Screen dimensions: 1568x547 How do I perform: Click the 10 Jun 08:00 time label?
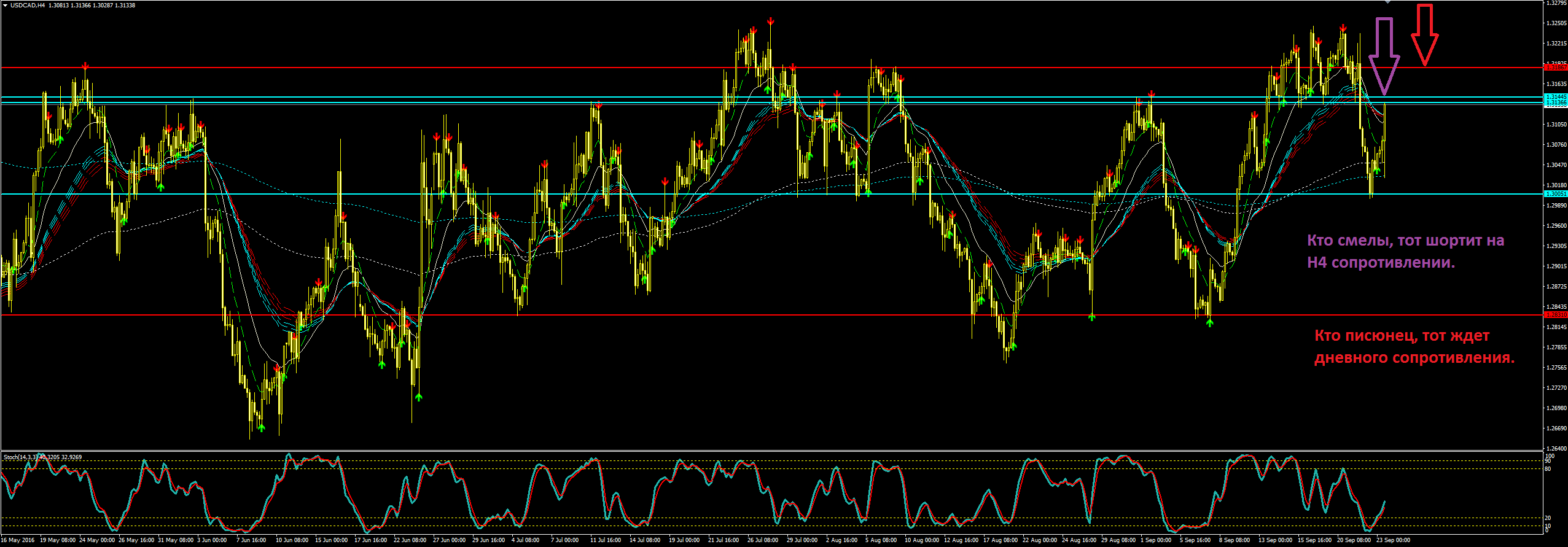[292, 540]
